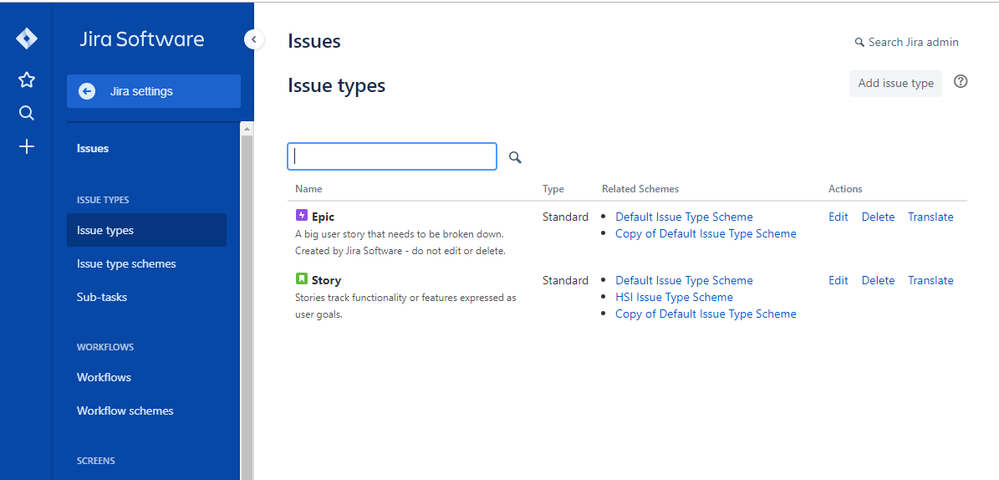Open help question mark icon
Screen dimensions: 999x480
coord(961,82)
